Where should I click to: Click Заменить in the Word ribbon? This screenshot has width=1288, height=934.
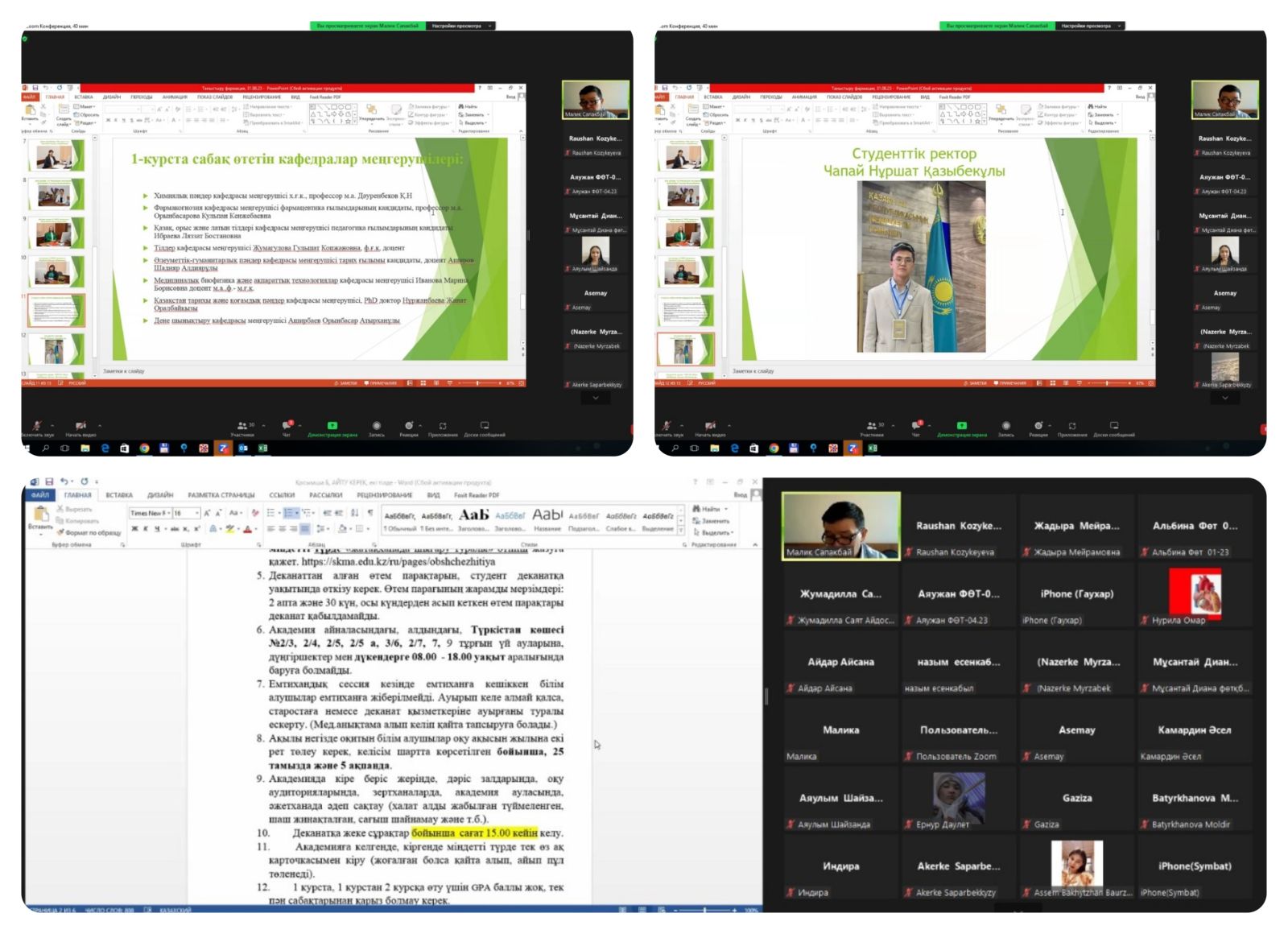pos(712,521)
